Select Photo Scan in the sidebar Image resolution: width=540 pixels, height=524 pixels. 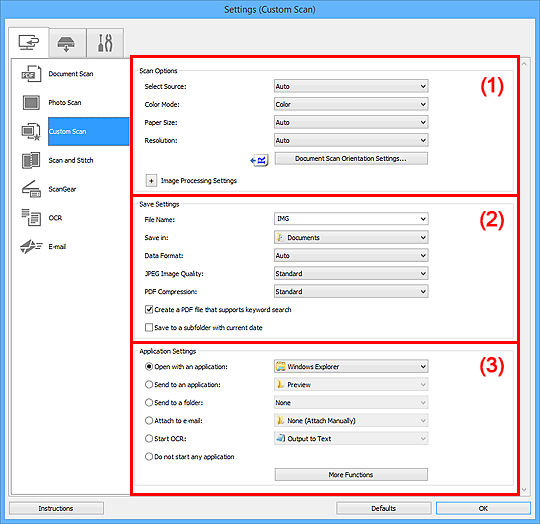65,103
